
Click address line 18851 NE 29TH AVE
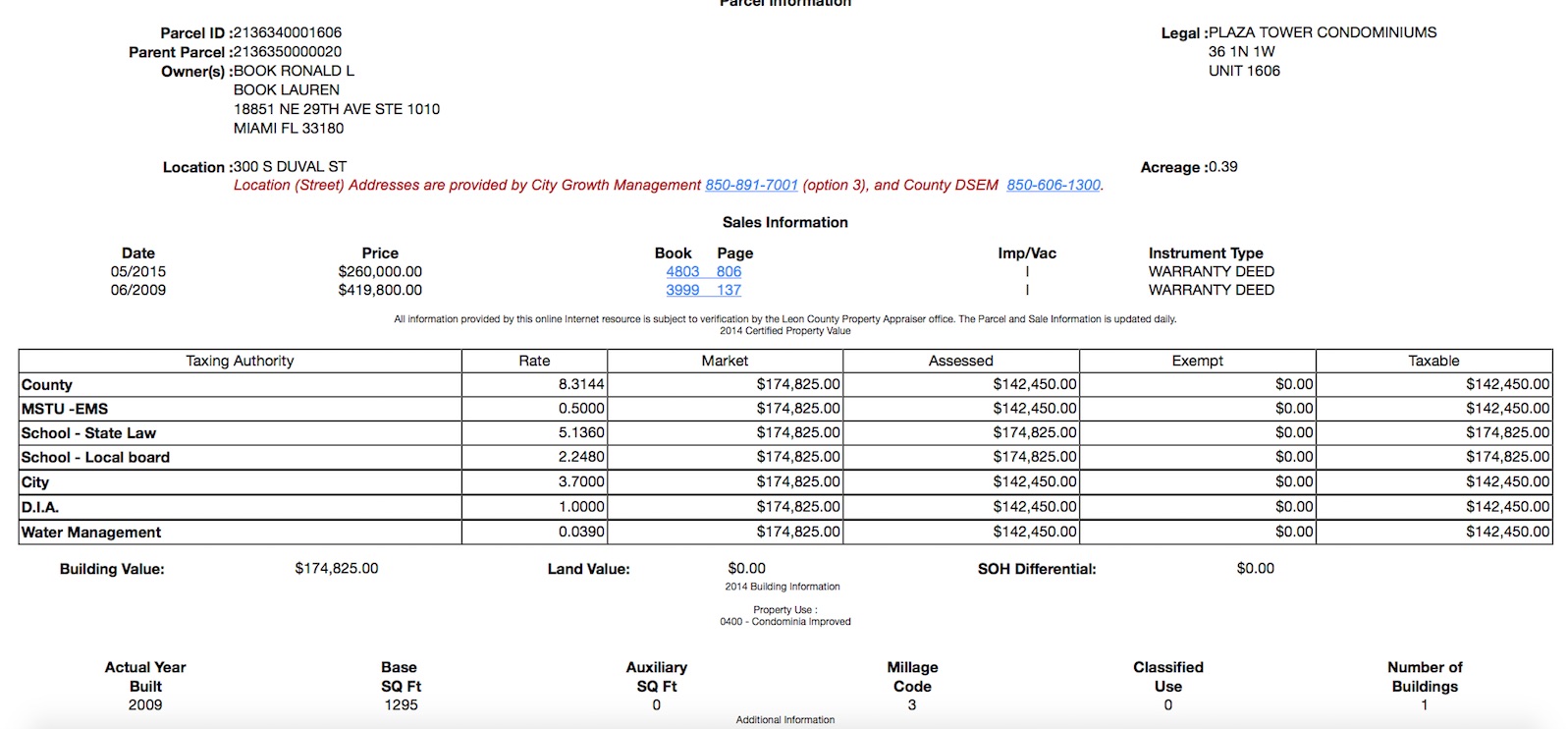click(337, 109)
